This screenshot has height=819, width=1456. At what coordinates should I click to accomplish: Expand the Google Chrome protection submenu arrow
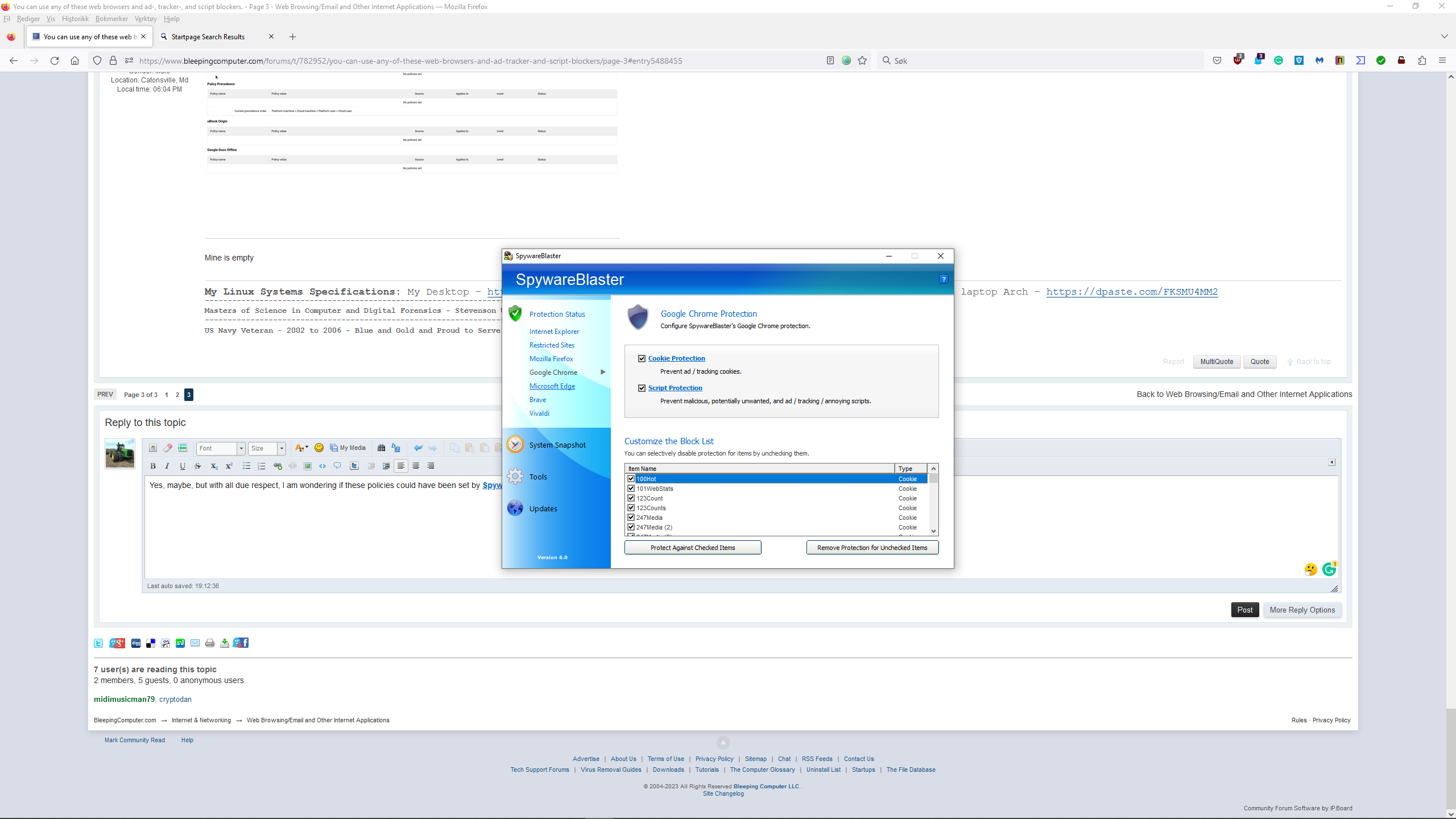[x=603, y=372]
